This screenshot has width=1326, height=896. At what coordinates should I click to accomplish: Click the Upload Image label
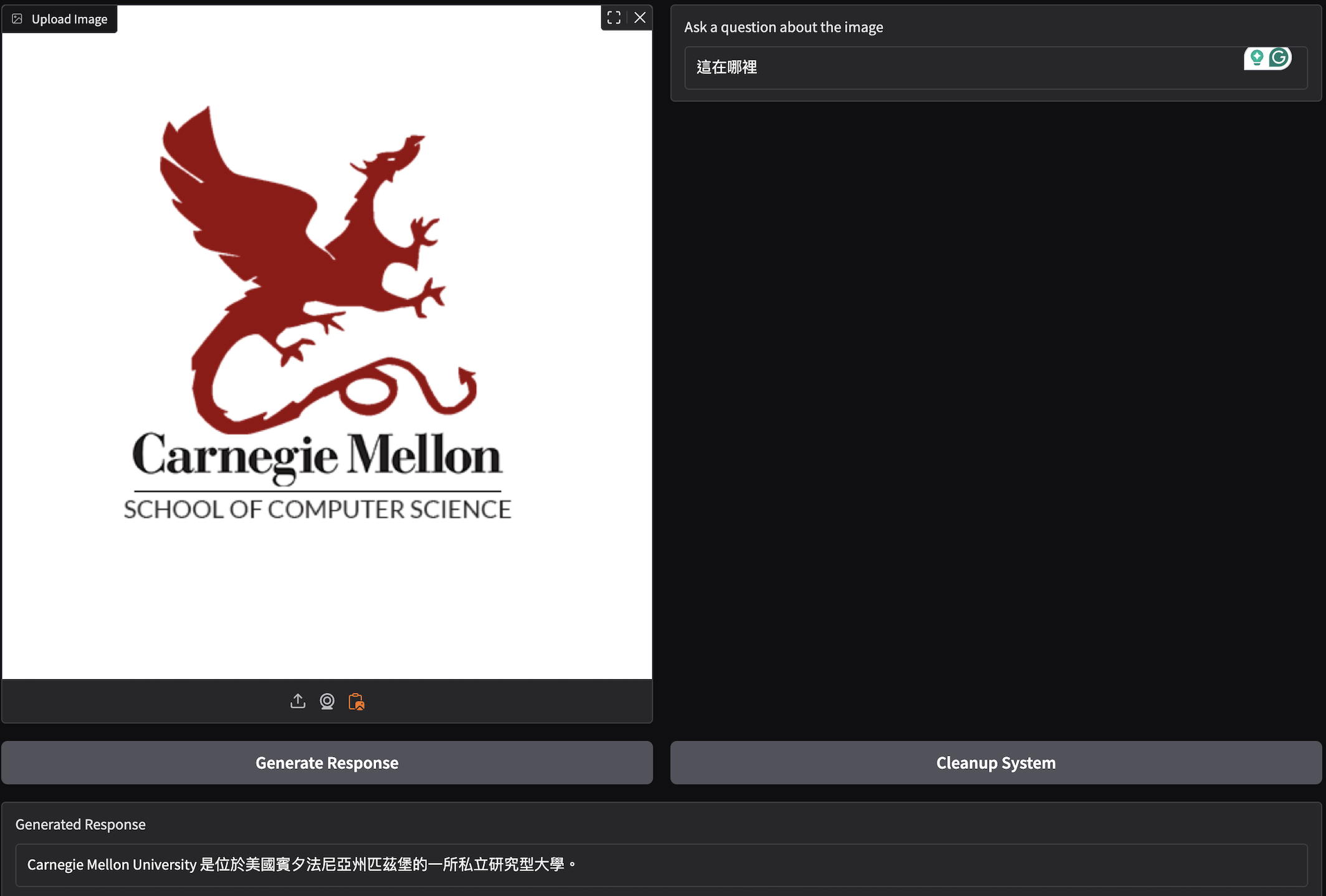pyautogui.click(x=69, y=19)
